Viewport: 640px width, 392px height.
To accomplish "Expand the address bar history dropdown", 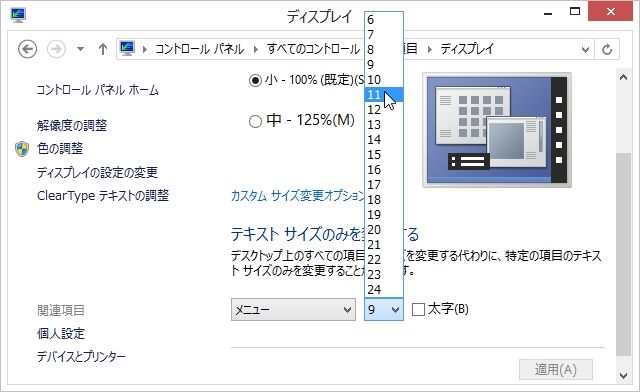I will point(585,49).
